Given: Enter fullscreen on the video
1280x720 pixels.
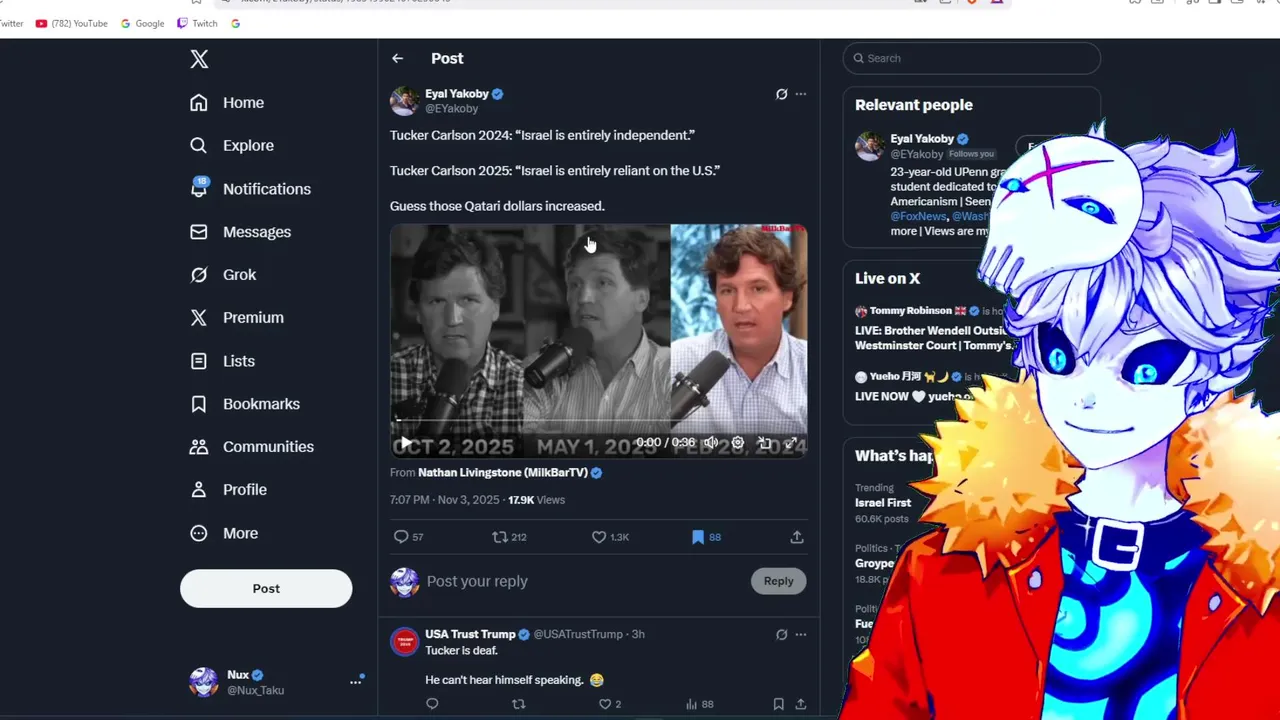Looking at the screenshot, I should [791, 442].
